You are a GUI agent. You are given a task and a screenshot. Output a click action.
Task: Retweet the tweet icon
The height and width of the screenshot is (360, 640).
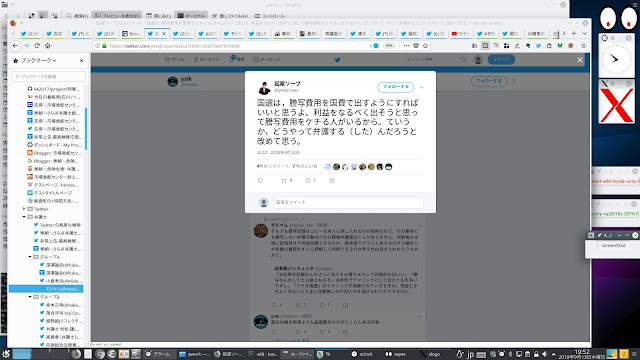click(284, 180)
